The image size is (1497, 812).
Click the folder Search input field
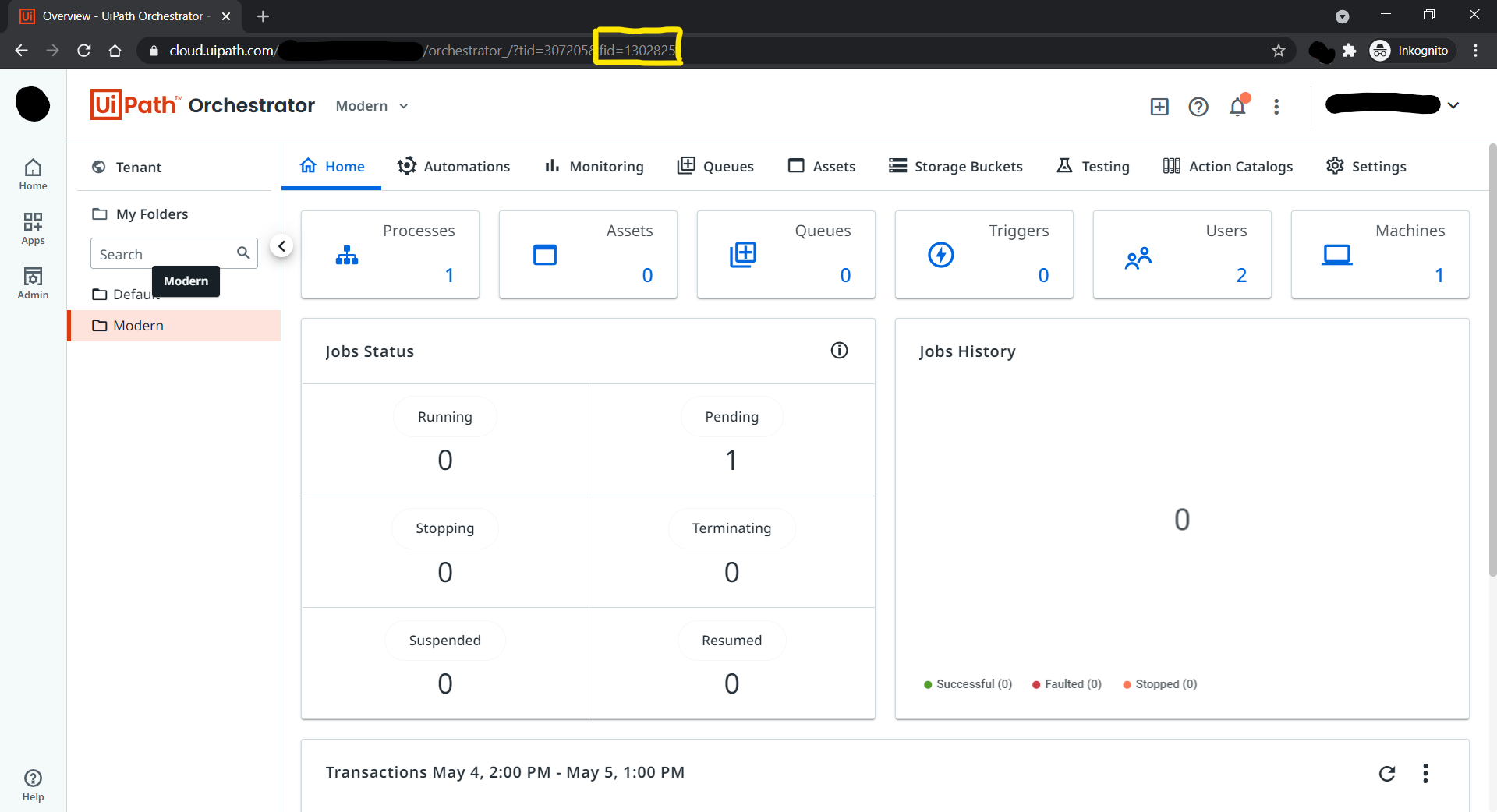165,254
